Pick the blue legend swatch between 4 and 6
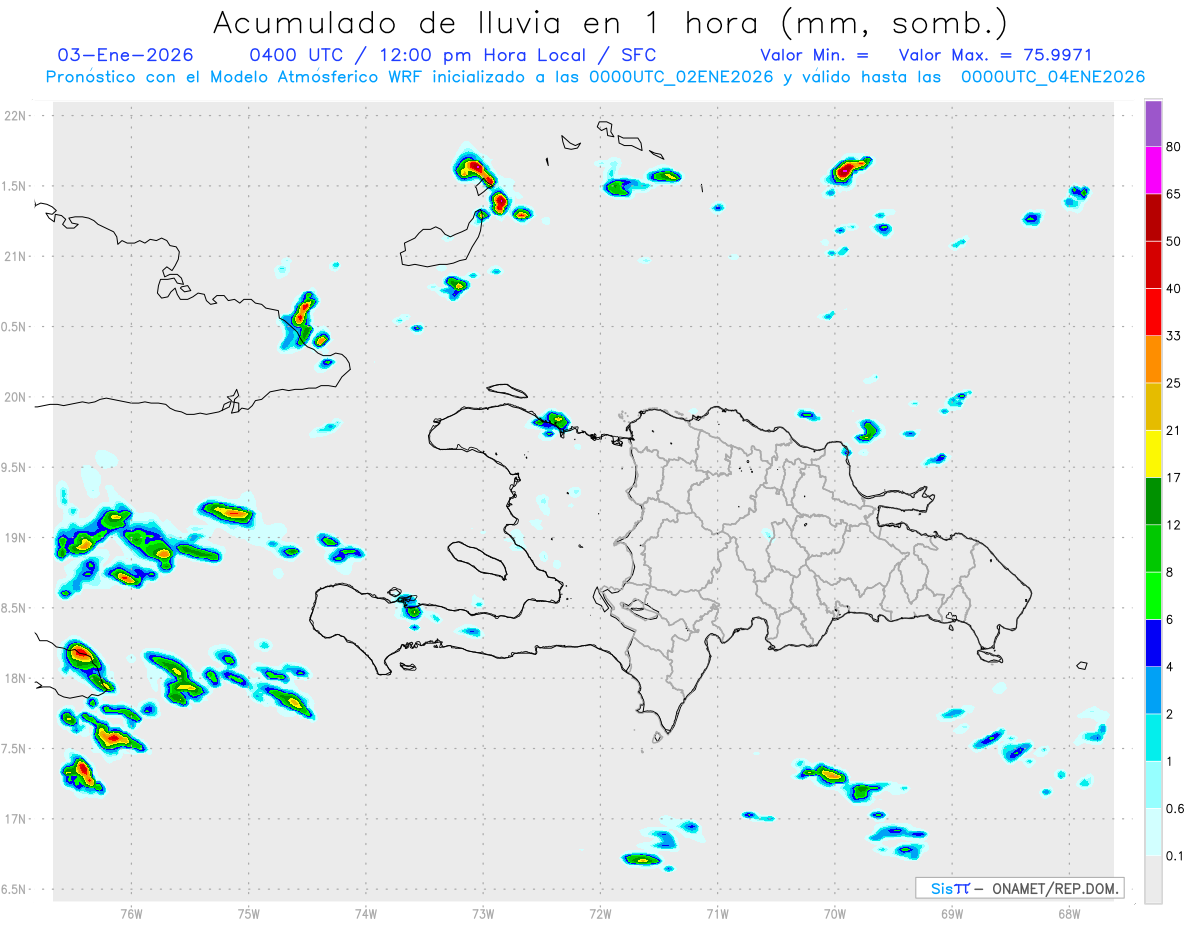The width and height of the screenshot is (1200, 927). pos(1153,643)
